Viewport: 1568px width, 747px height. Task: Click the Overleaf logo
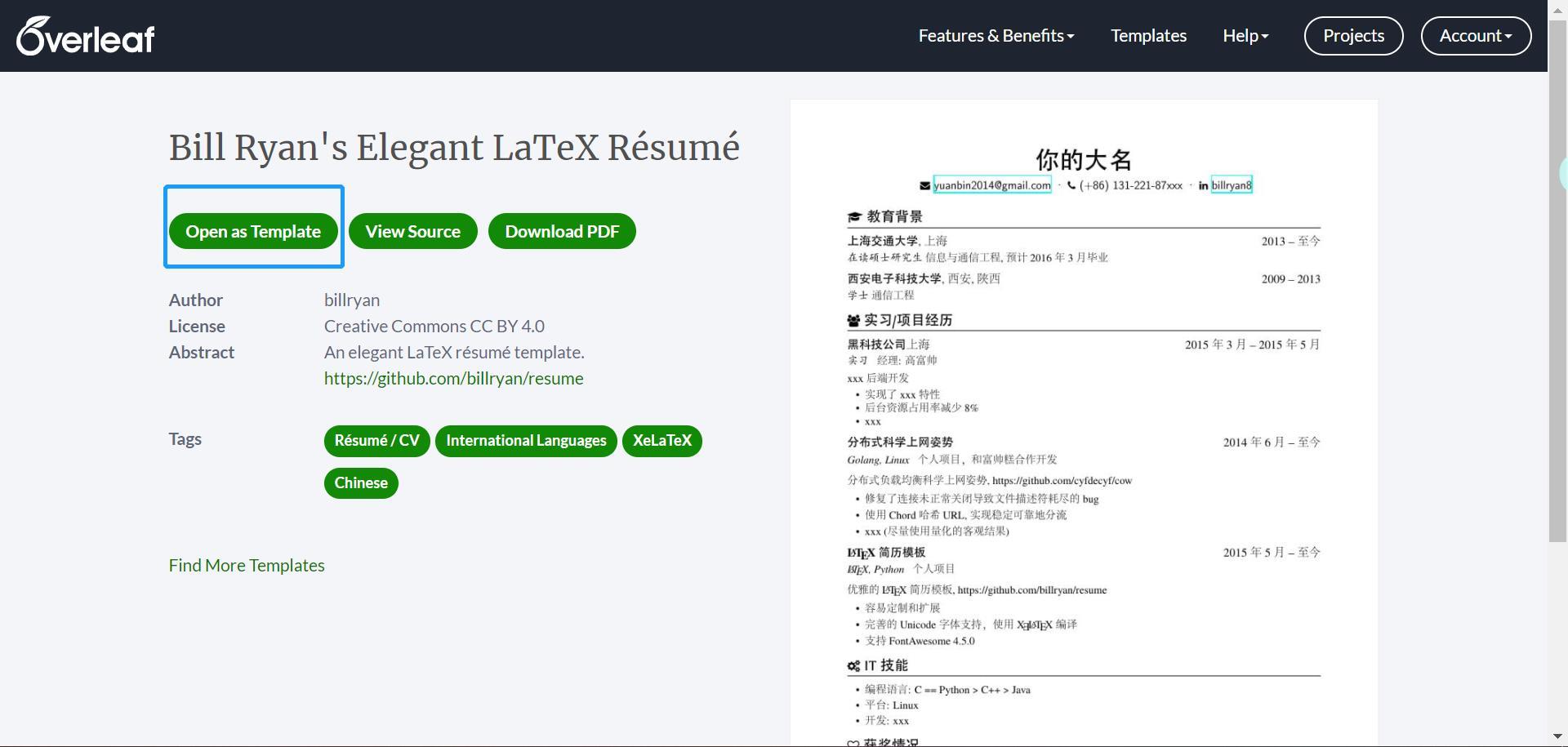(x=84, y=35)
